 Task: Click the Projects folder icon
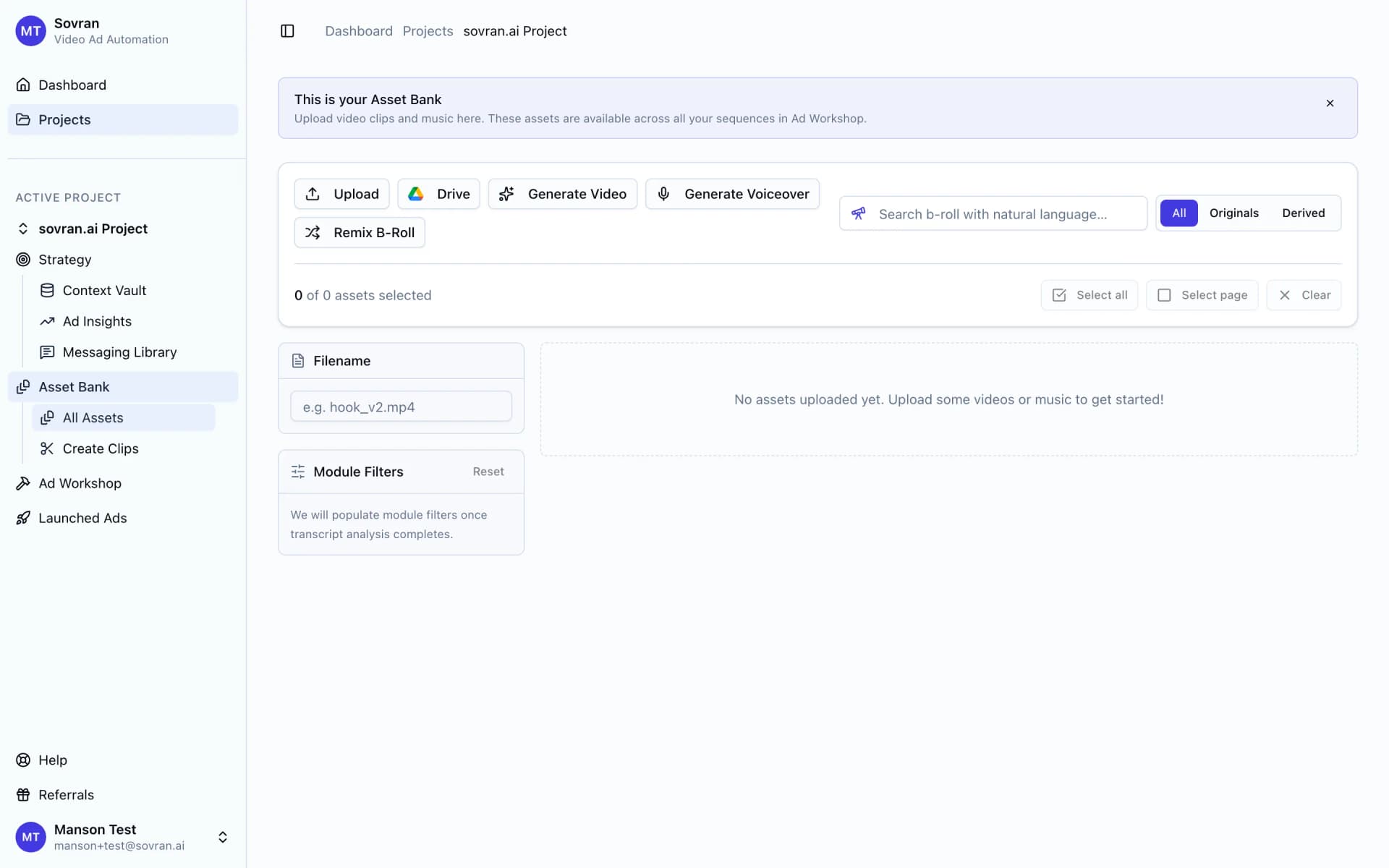[23, 119]
